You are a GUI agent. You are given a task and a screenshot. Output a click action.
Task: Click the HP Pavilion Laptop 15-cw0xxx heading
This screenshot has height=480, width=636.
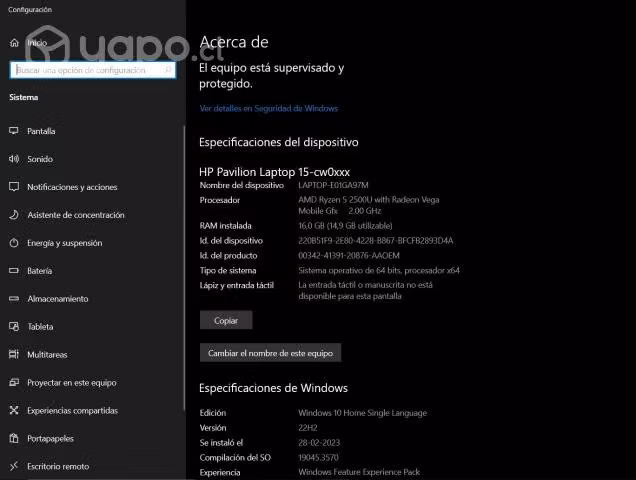click(275, 172)
